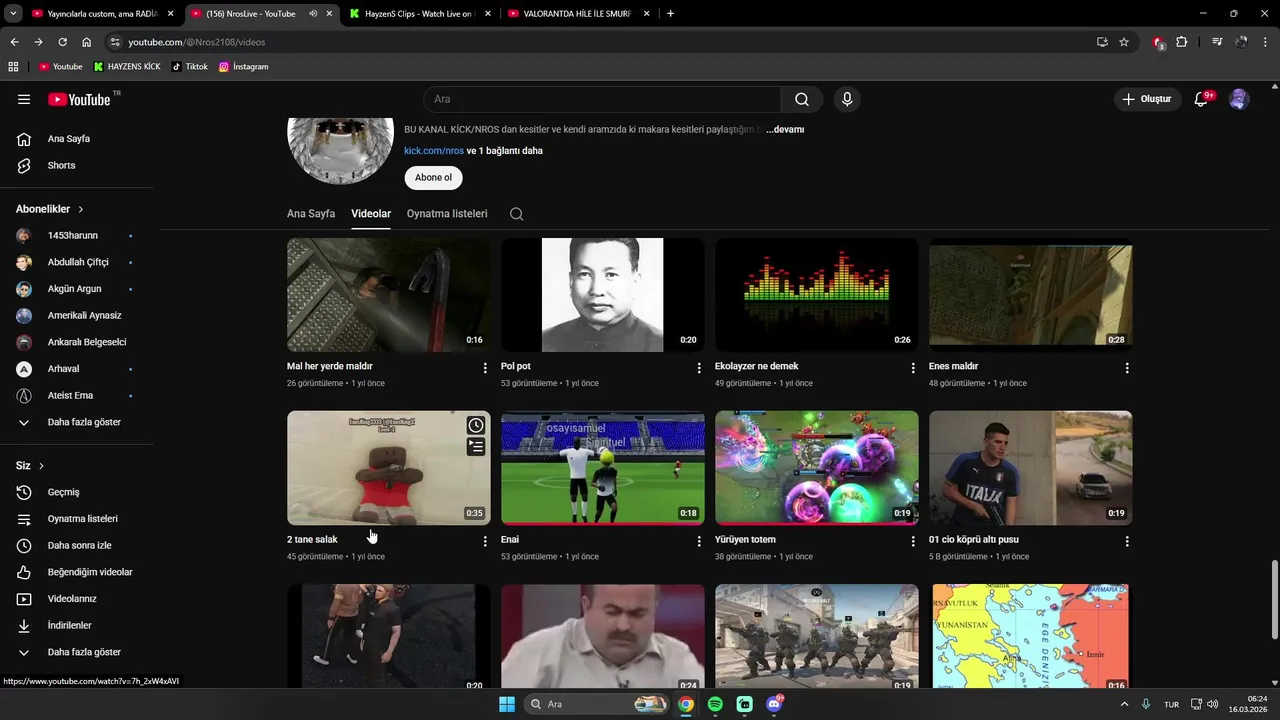Open the tab search dropdown arrow
1280x720 pixels.
(13, 14)
